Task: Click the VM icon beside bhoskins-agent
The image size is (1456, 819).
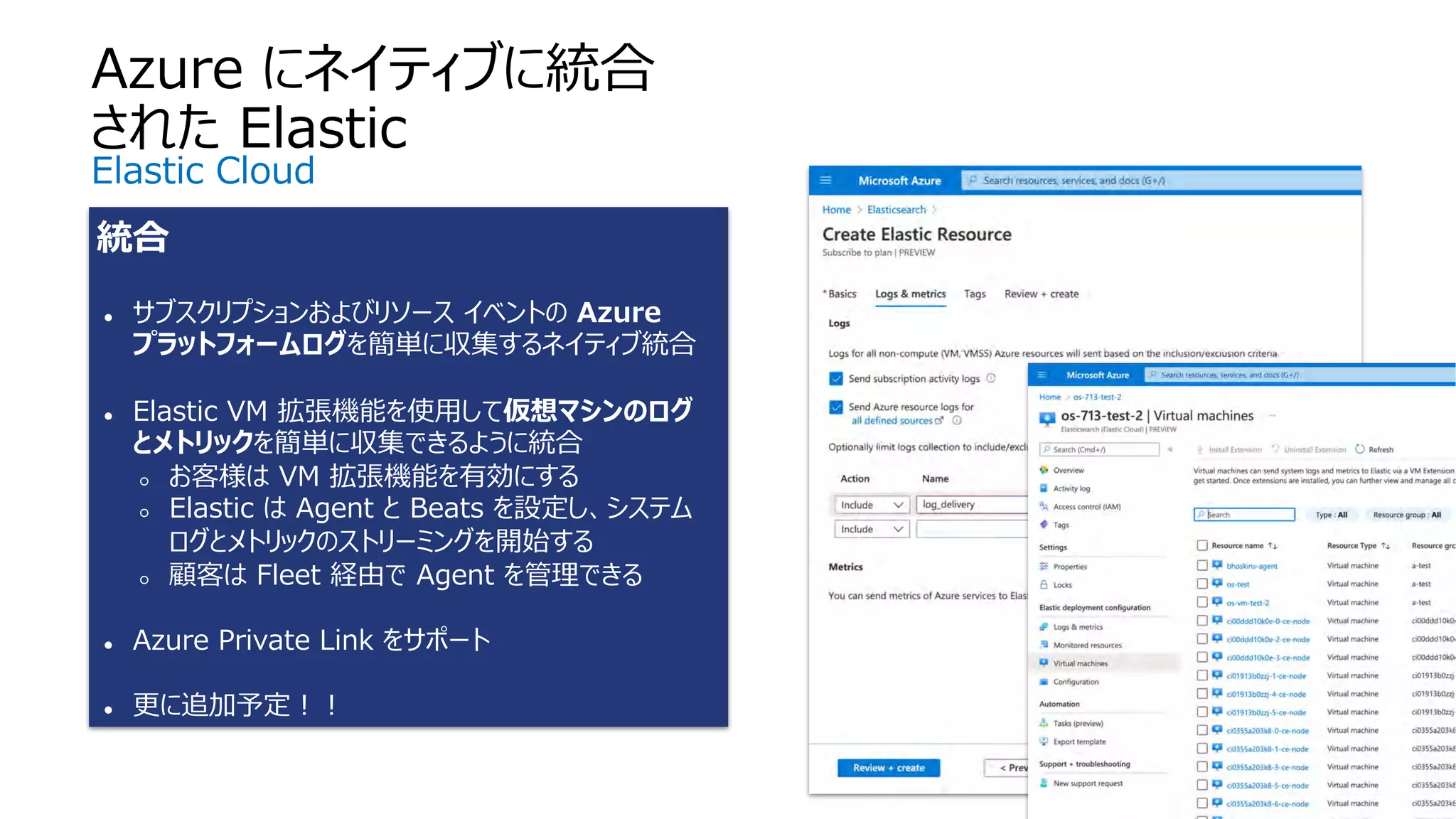Action: coord(1217,565)
